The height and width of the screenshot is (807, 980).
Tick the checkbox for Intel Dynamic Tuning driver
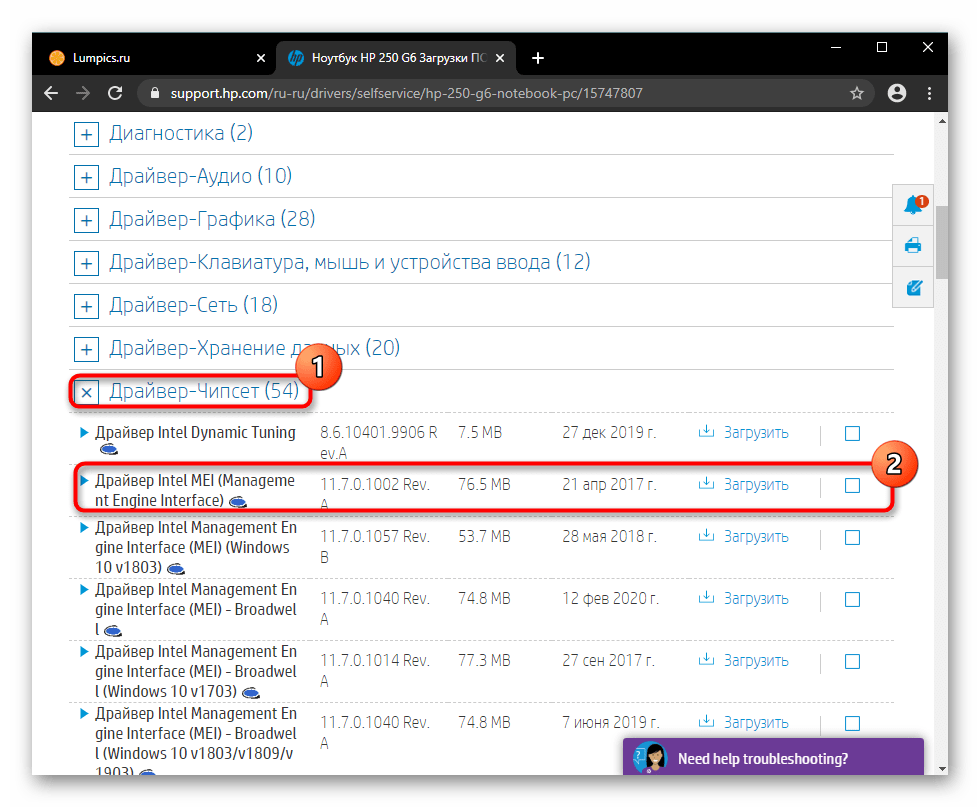(x=852, y=433)
